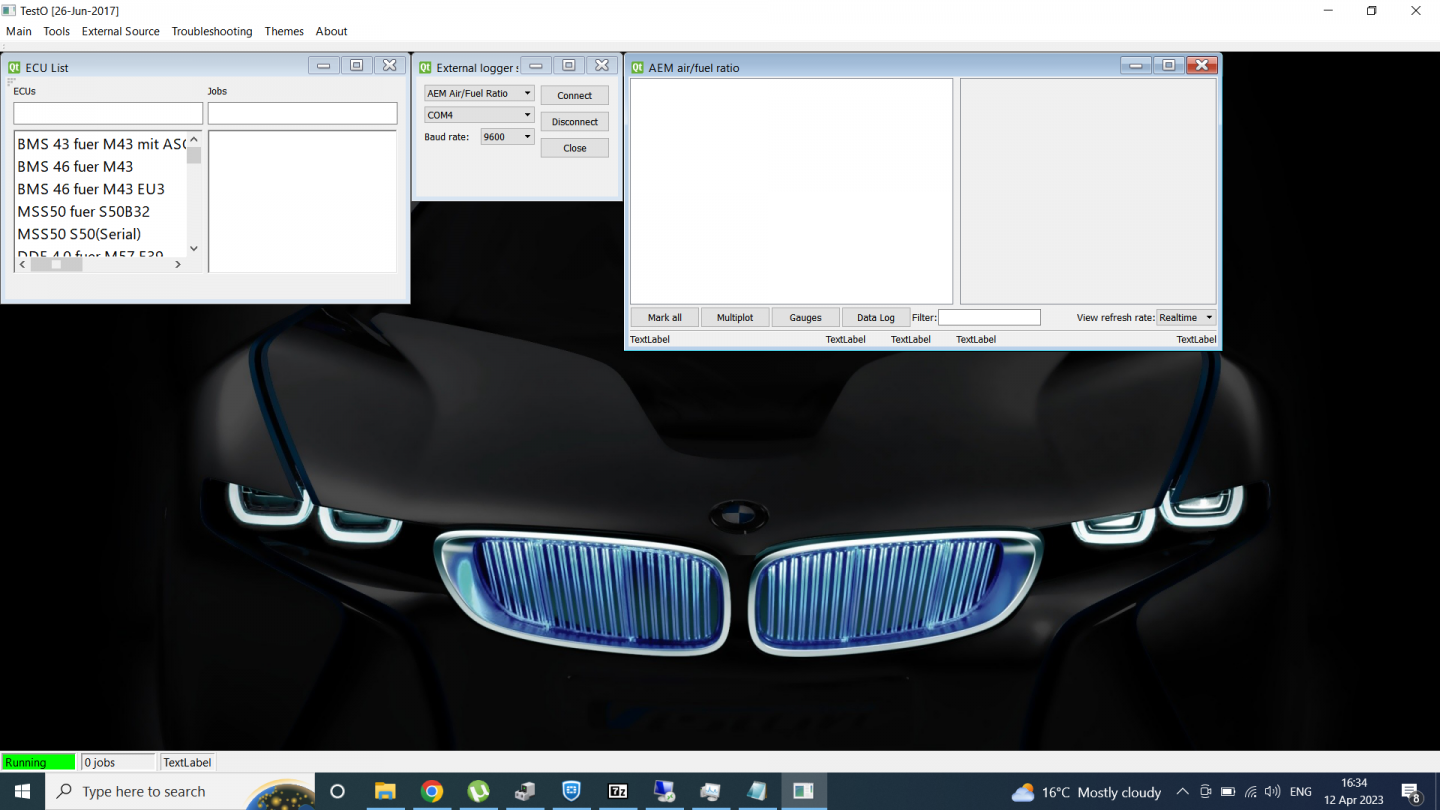Show hidden system tray icons
Screen dimensions: 1440x810
point(1183,792)
